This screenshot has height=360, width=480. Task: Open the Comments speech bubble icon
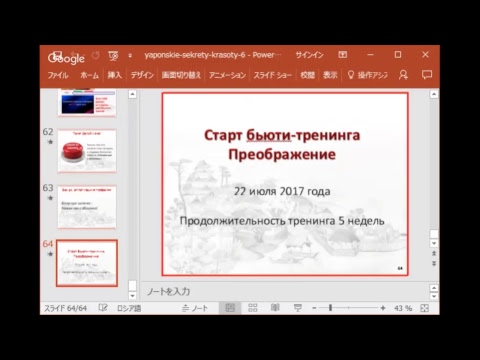(x=427, y=75)
